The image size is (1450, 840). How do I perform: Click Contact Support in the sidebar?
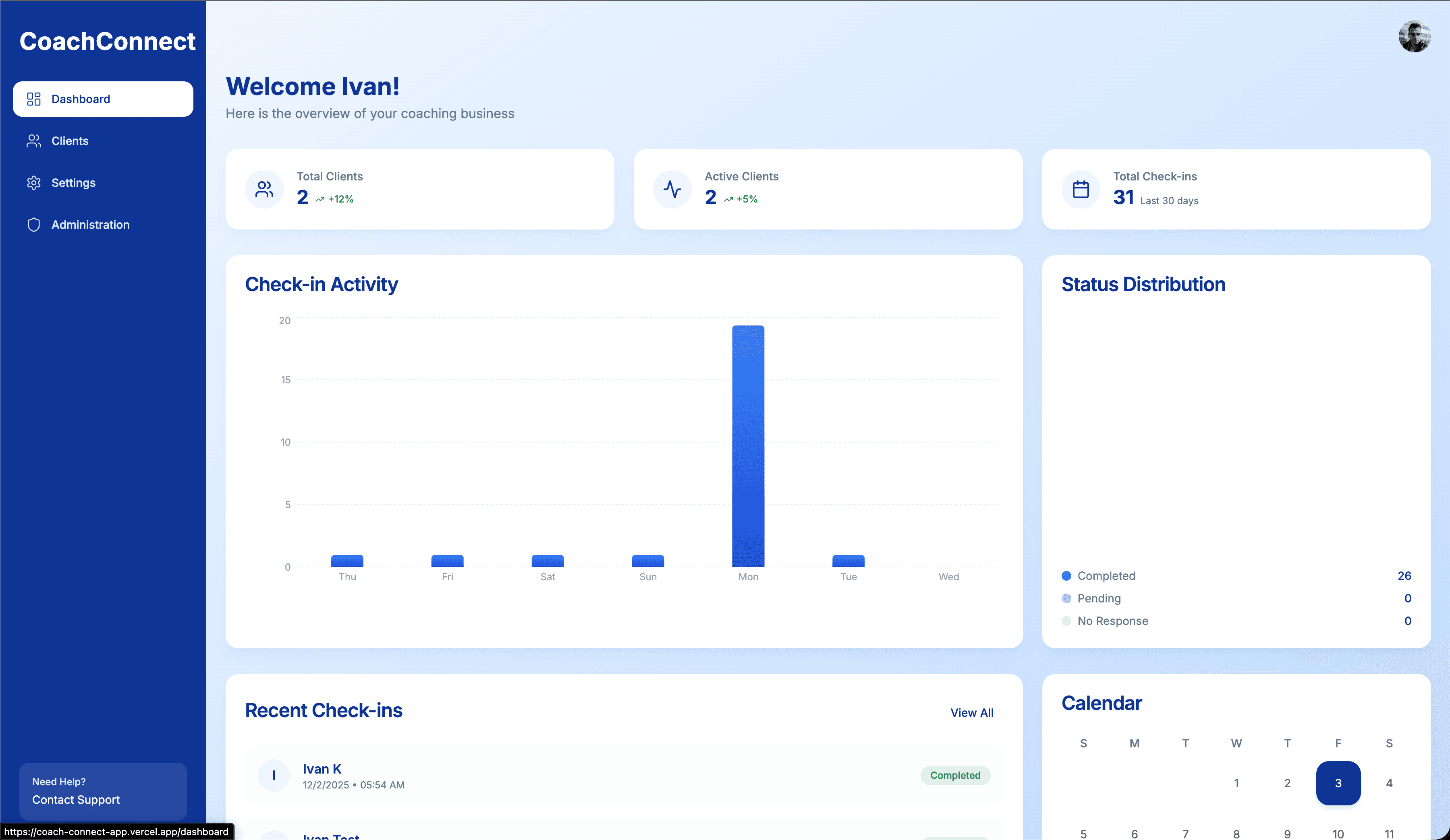75,799
